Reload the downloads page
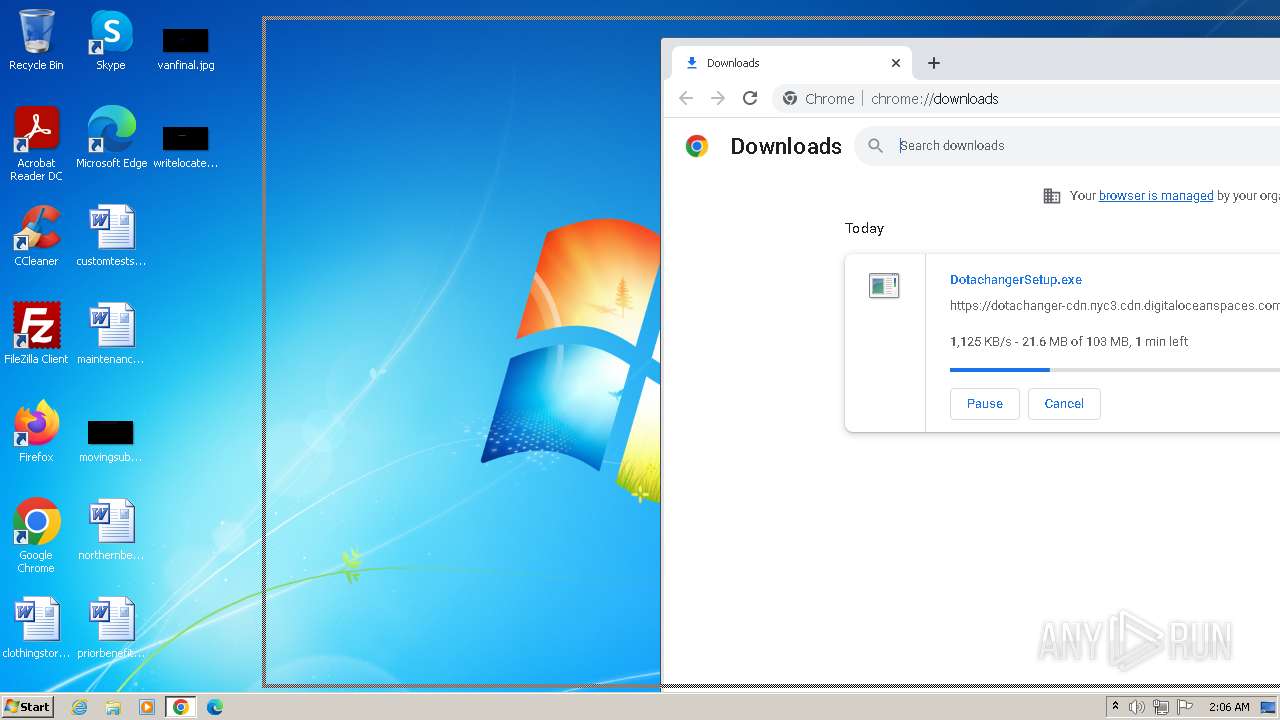 (x=750, y=98)
